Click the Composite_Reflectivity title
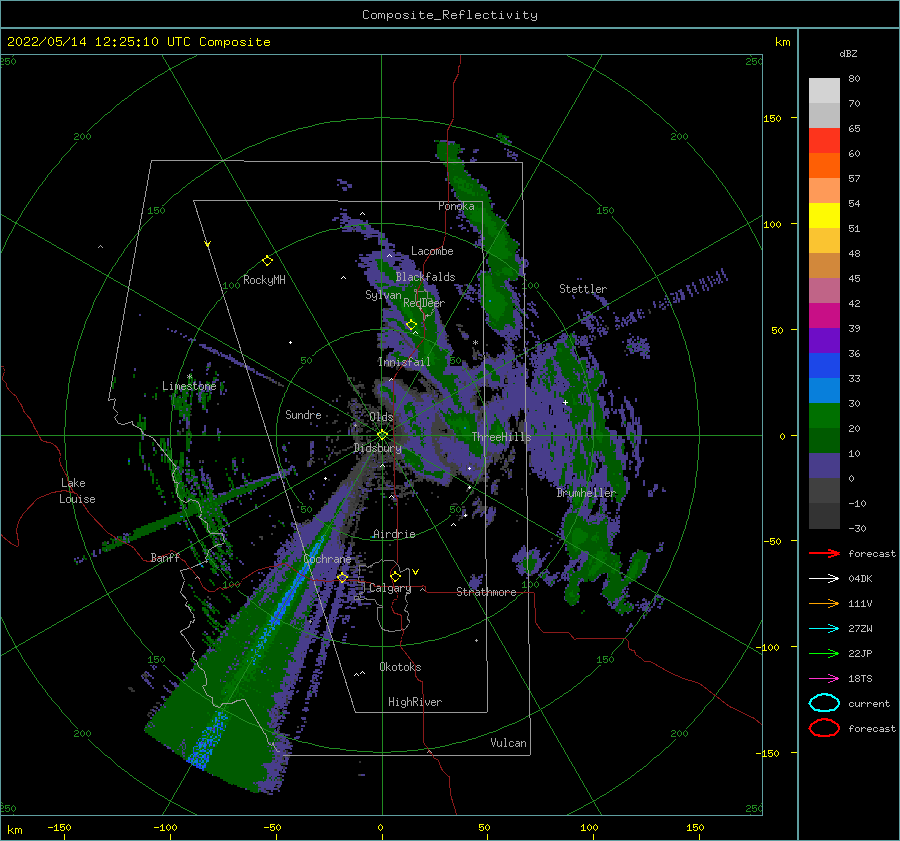 (450, 15)
